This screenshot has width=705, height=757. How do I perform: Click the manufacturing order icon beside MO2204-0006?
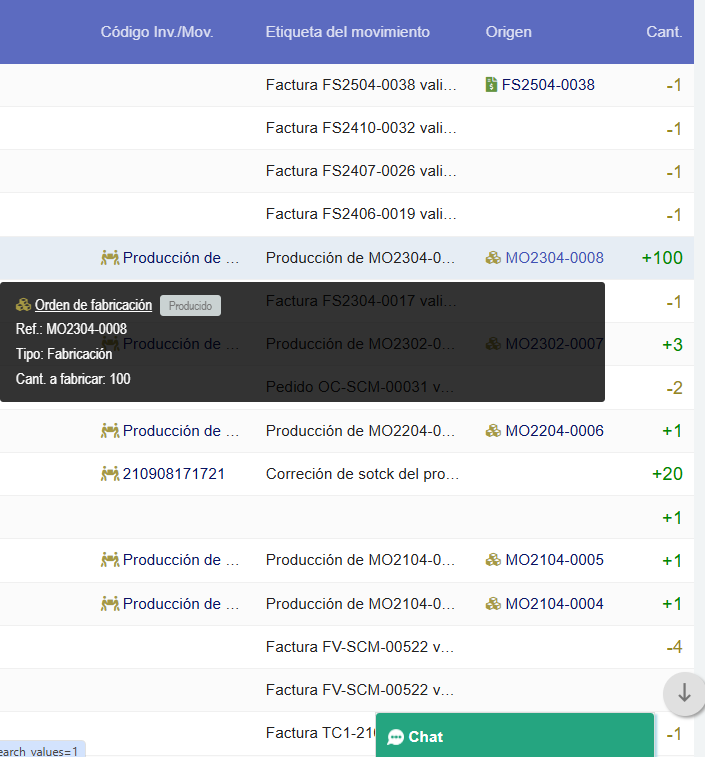493,431
